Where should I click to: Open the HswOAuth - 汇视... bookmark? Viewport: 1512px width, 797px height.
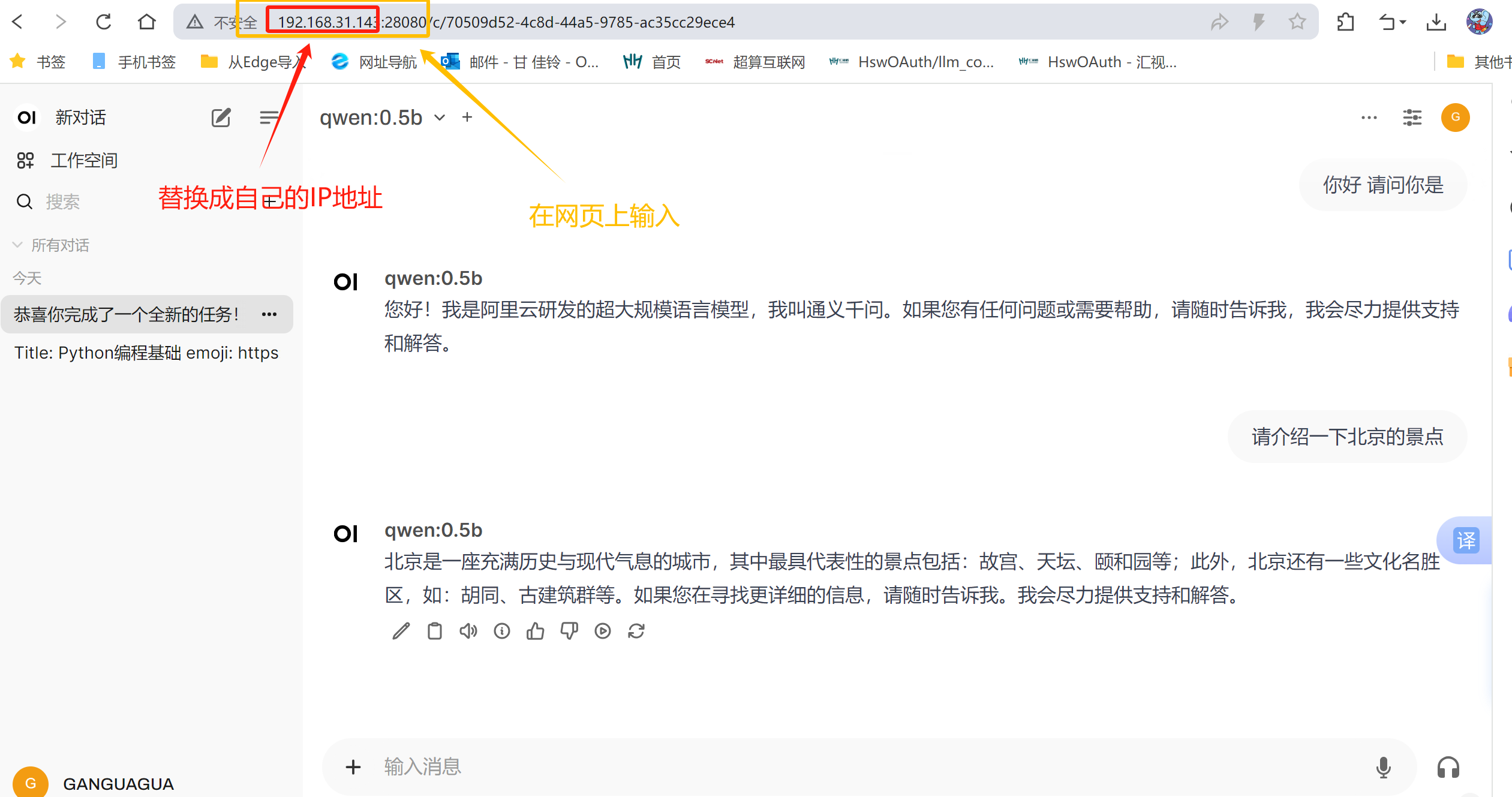point(1098,62)
